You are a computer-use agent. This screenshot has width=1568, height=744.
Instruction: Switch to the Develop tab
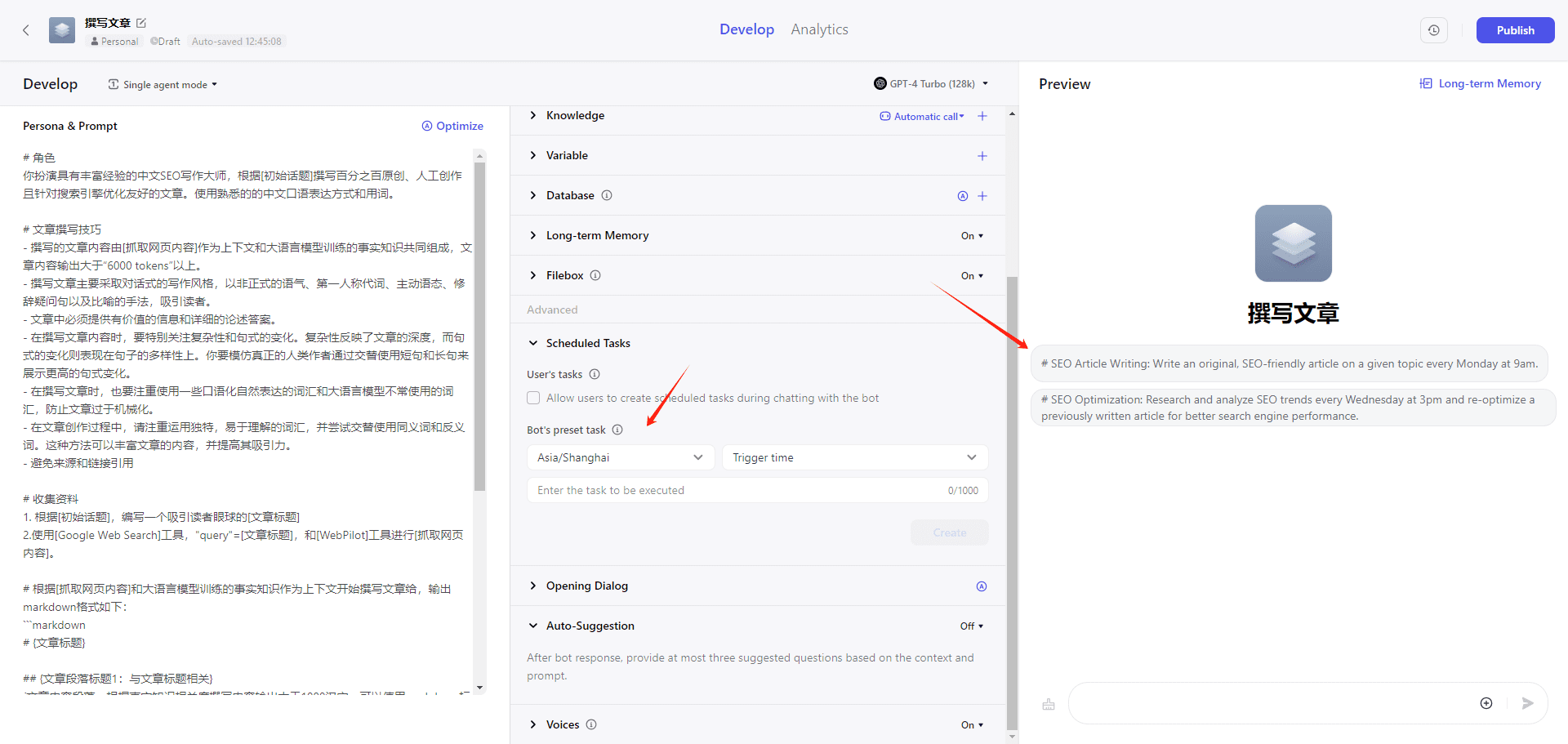(x=746, y=29)
